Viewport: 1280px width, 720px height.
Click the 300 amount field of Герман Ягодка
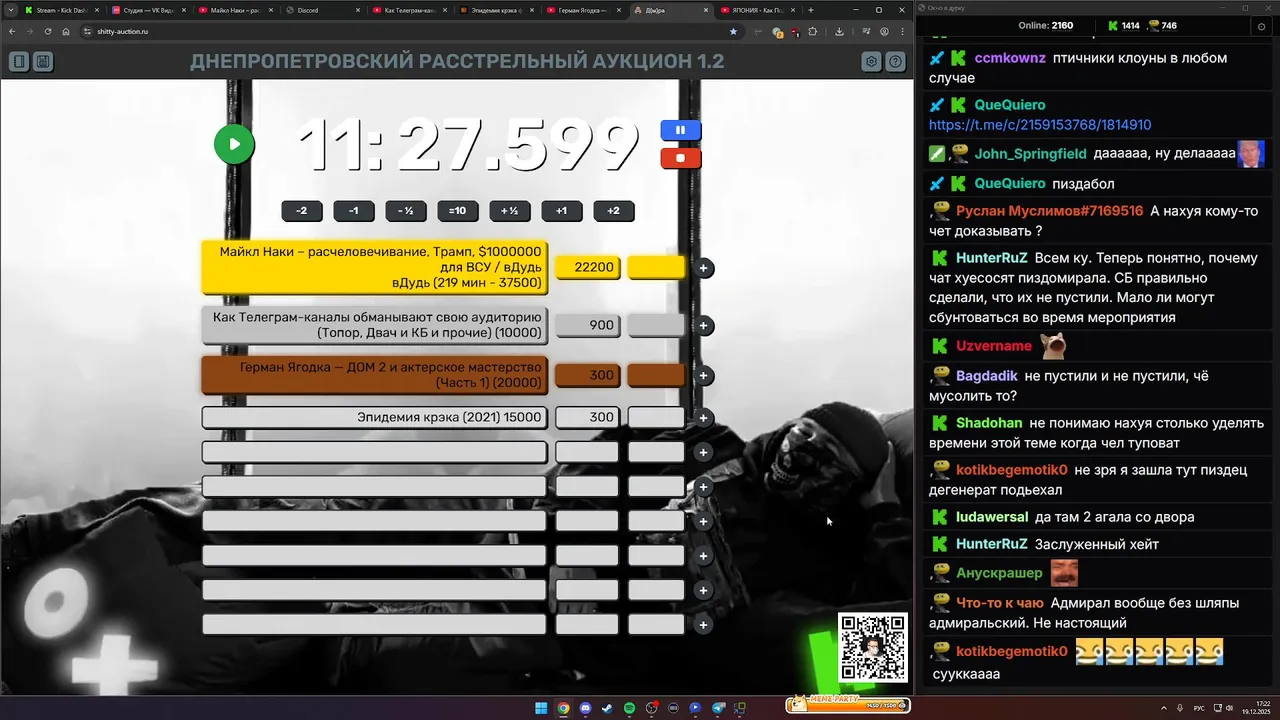click(x=587, y=375)
